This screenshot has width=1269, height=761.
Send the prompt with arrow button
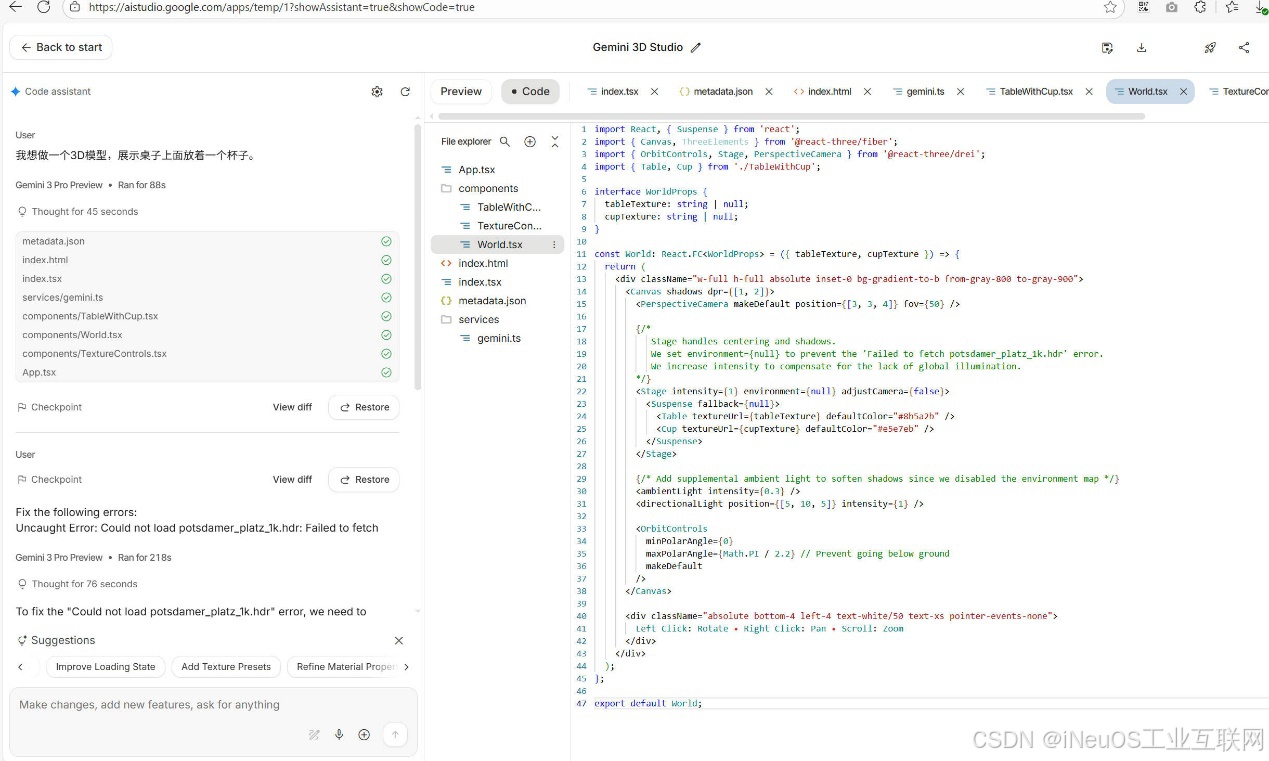tap(395, 735)
